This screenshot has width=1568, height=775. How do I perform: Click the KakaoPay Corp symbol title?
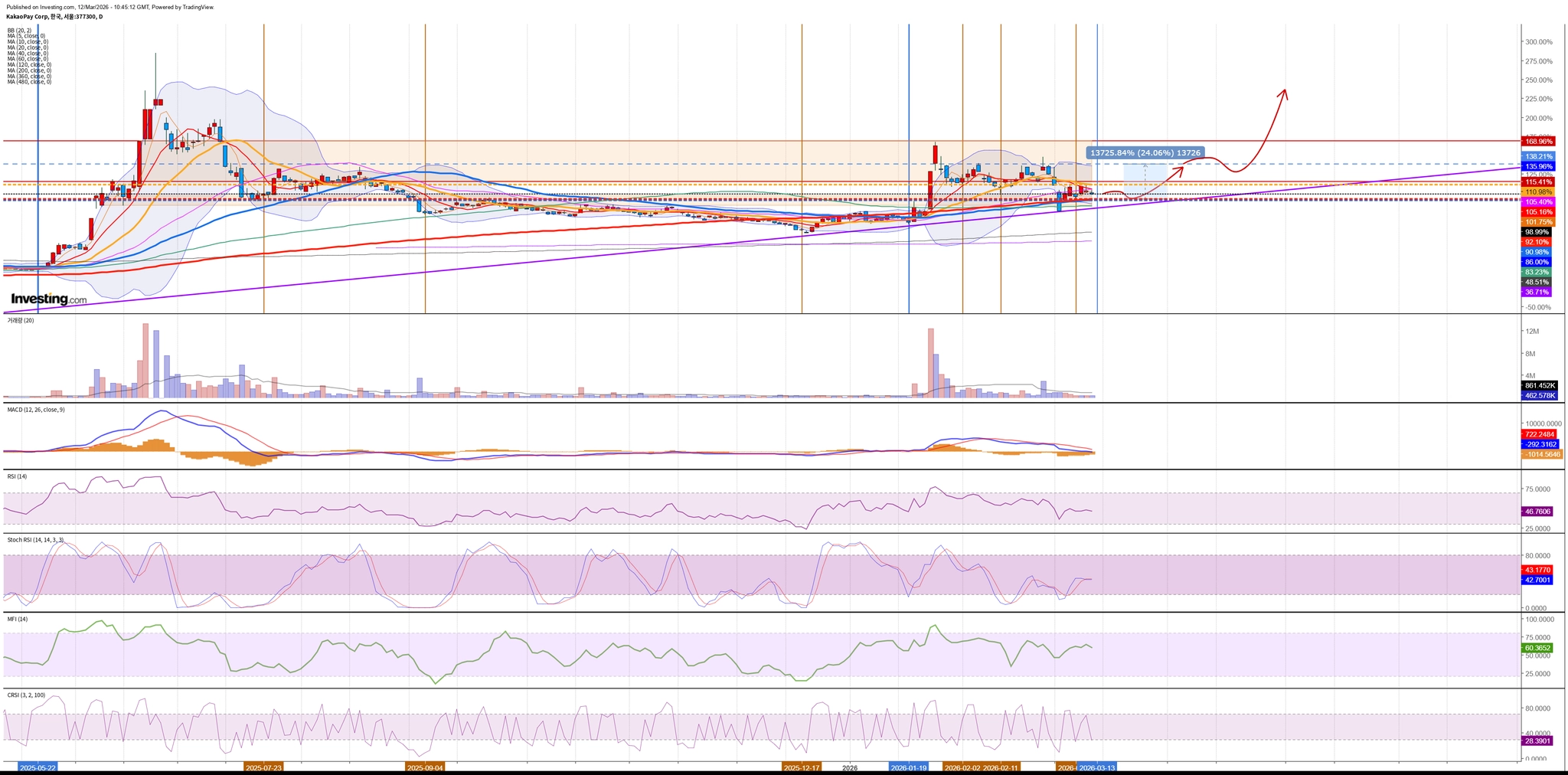tap(54, 16)
